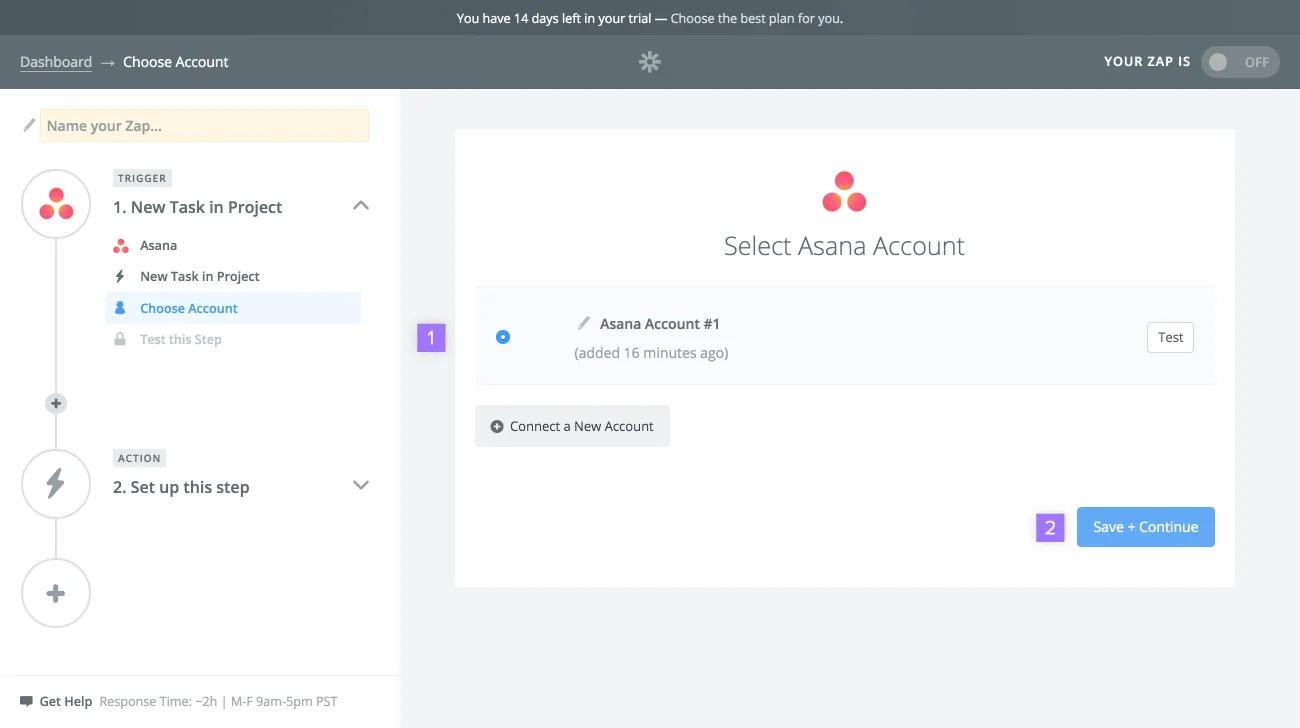This screenshot has height=728, width=1300.
Task: Click the pencil icon next to Zap name
Action: [x=29, y=126]
